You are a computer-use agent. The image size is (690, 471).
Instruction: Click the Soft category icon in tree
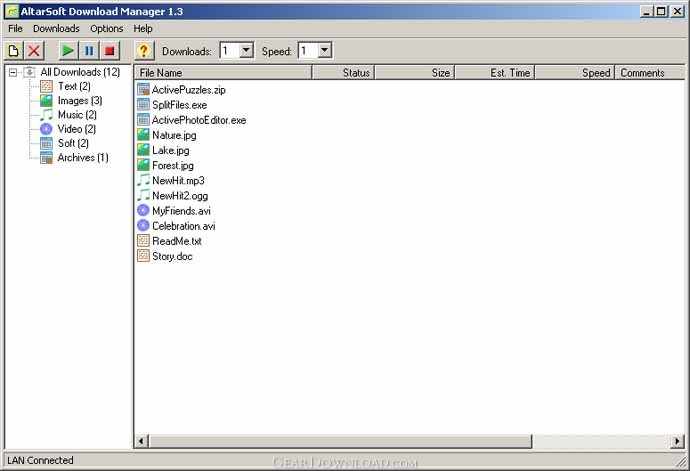tap(46, 144)
